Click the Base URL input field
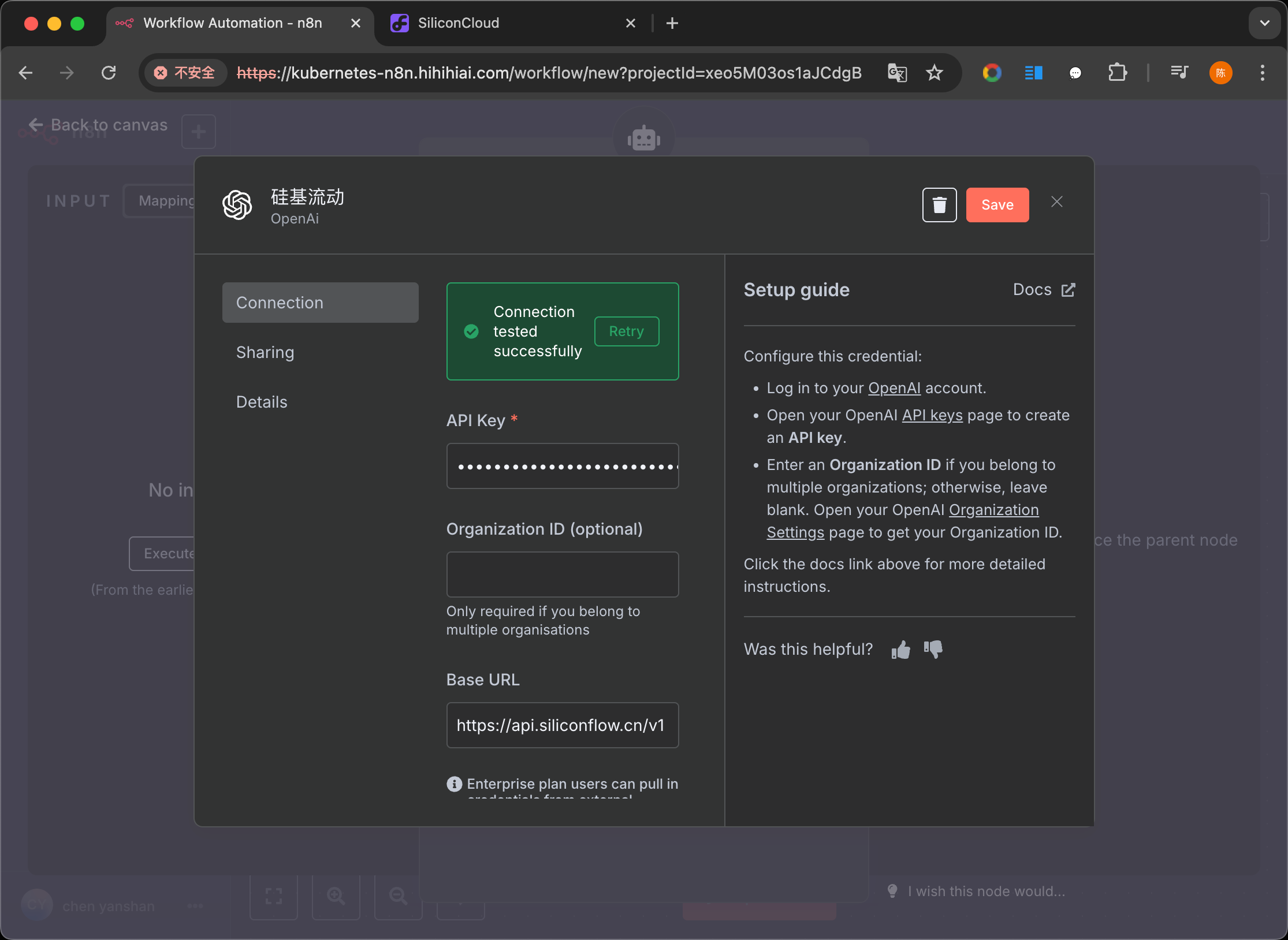The height and width of the screenshot is (940, 1288). click(x=563, y=725)
